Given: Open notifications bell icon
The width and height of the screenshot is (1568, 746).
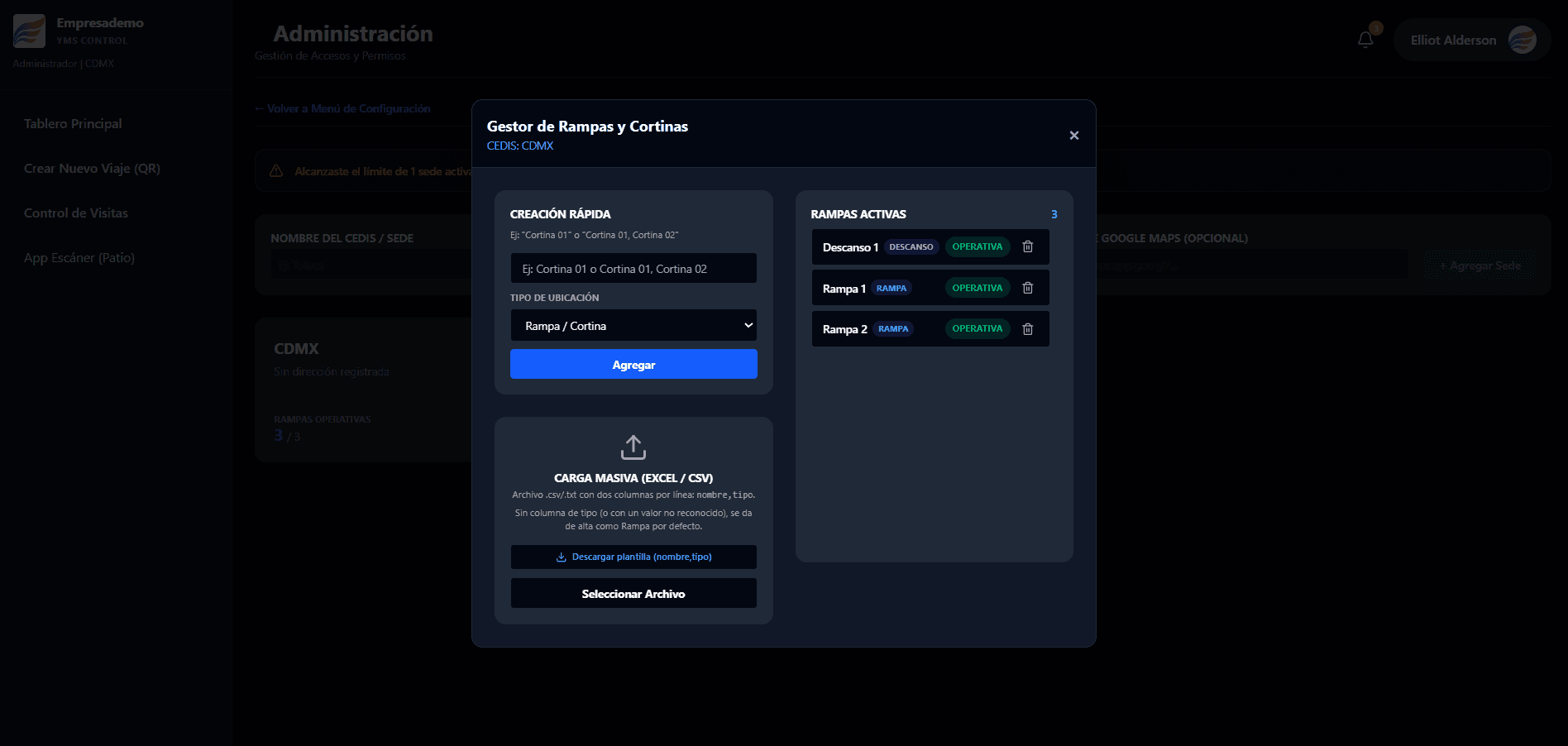Looking at the screenshot, I should 1365,40.
